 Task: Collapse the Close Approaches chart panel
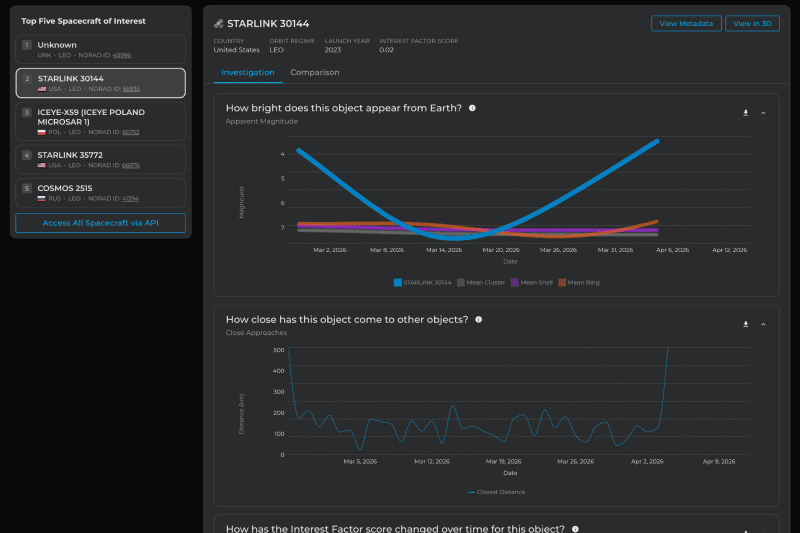pos(763,324)
